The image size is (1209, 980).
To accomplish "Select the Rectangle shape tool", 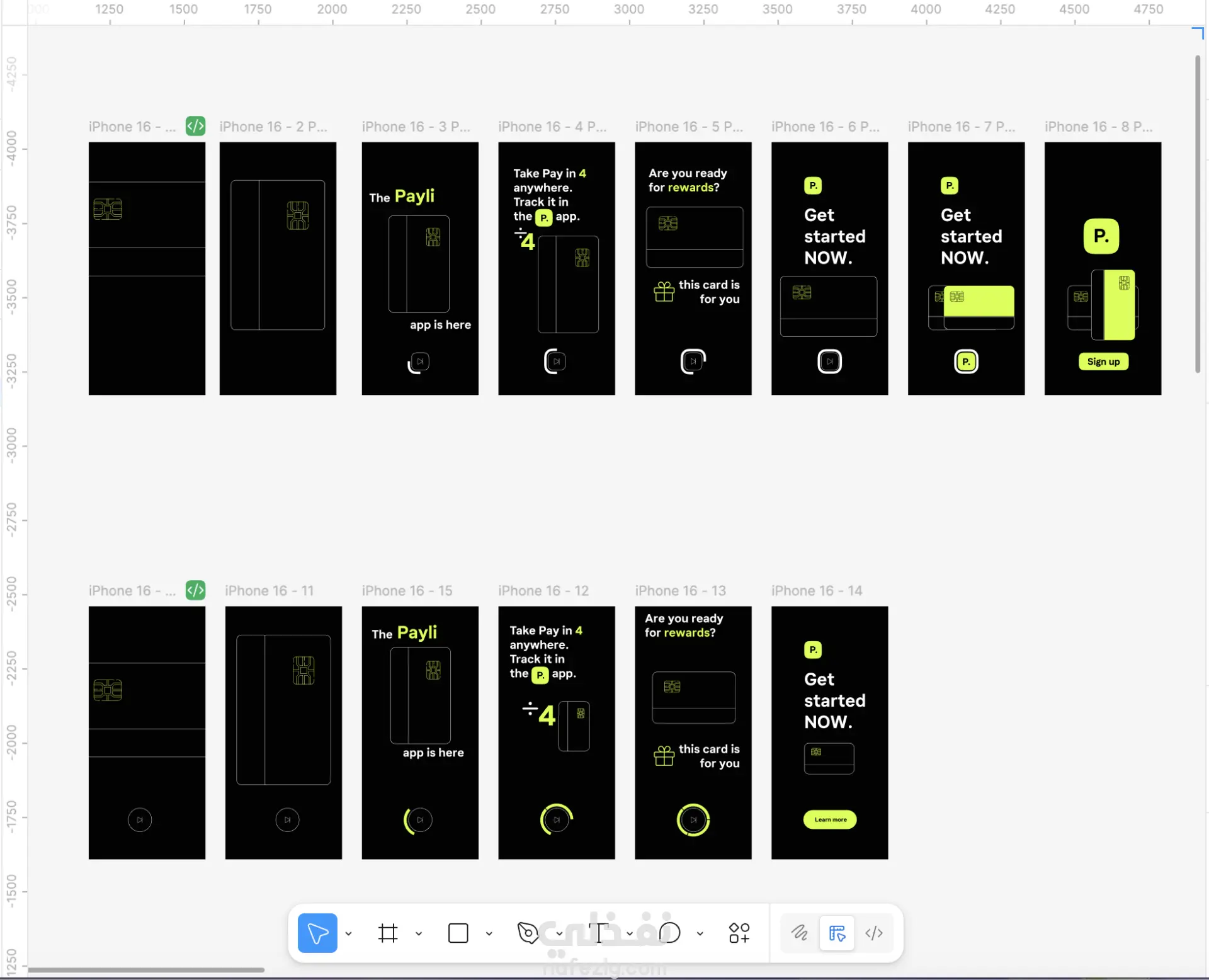I will (x=458, y=933).
